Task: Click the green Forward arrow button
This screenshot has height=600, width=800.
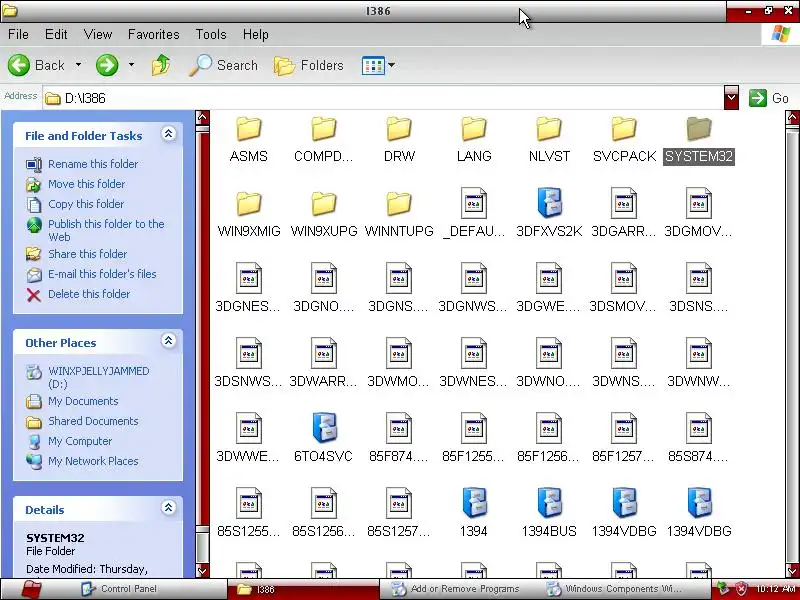Action: pos(107,65)
